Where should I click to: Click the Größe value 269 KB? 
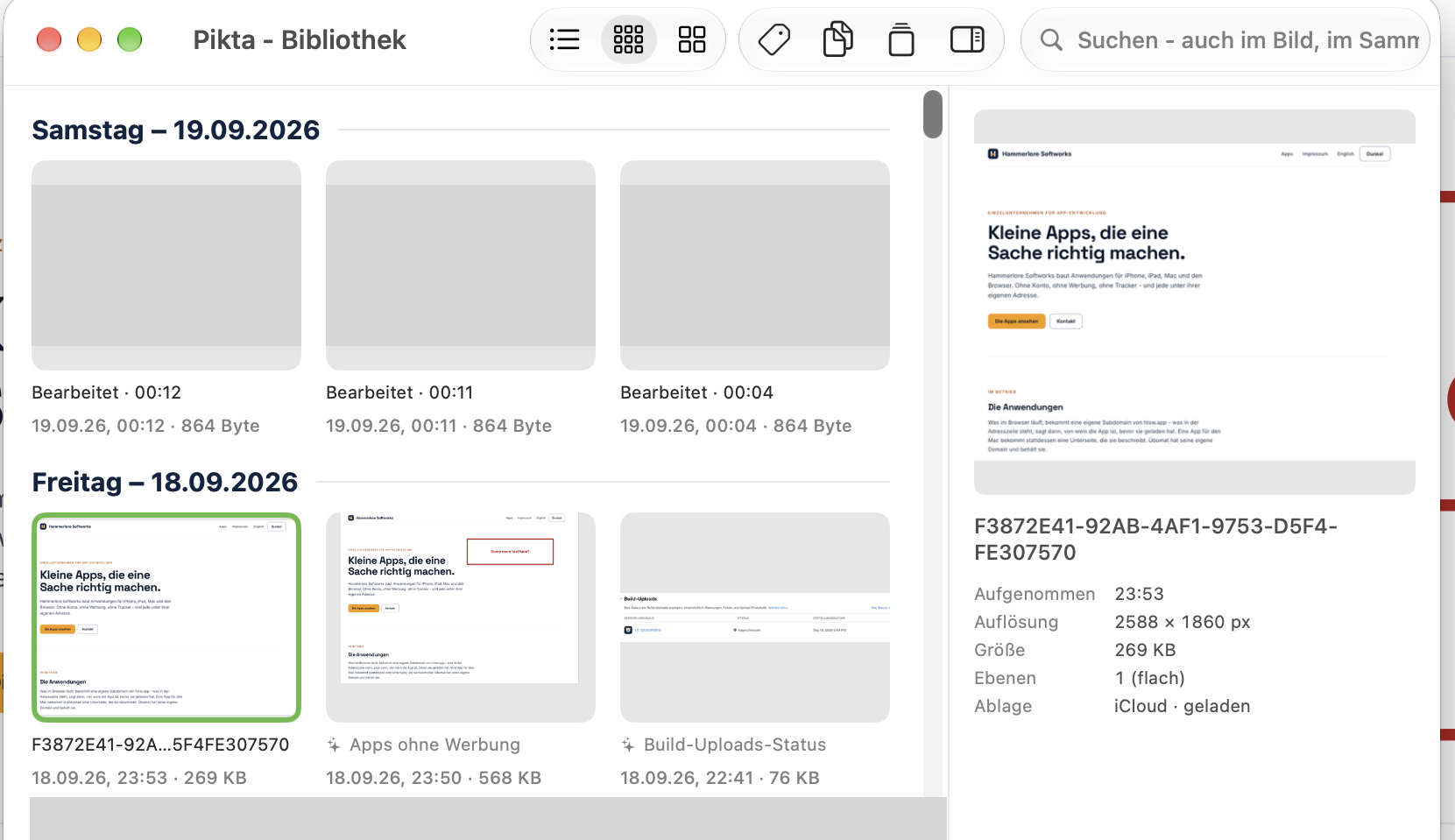(1145, 650)
